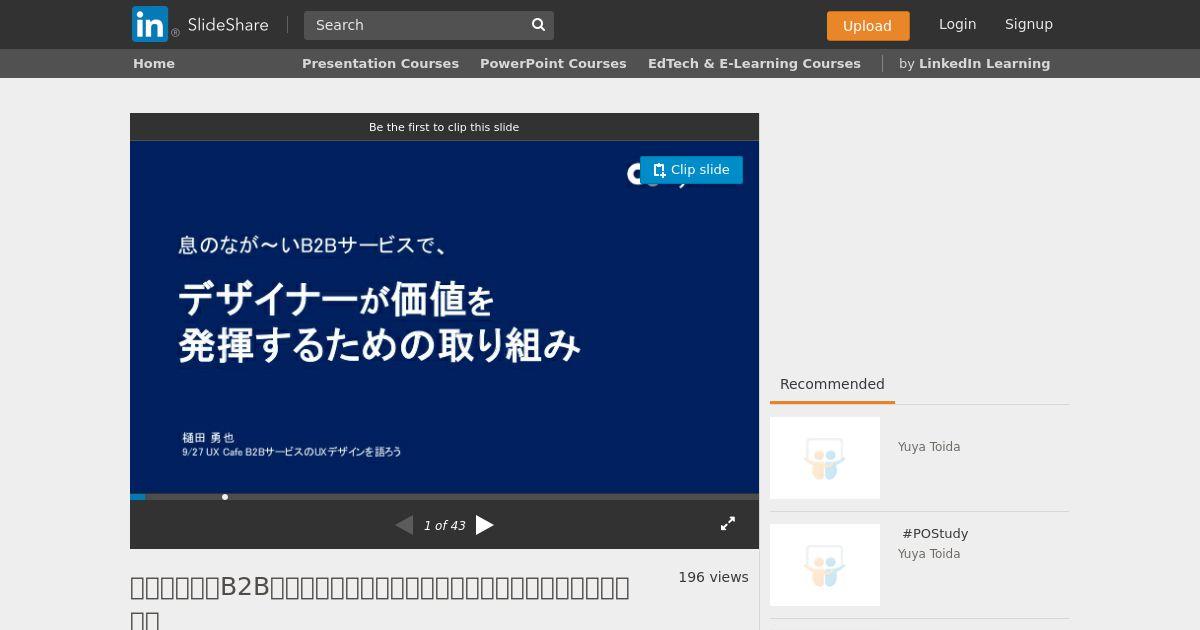
Task: Click the LinkedIn logo icon
Action: click(x=150, y=24)
